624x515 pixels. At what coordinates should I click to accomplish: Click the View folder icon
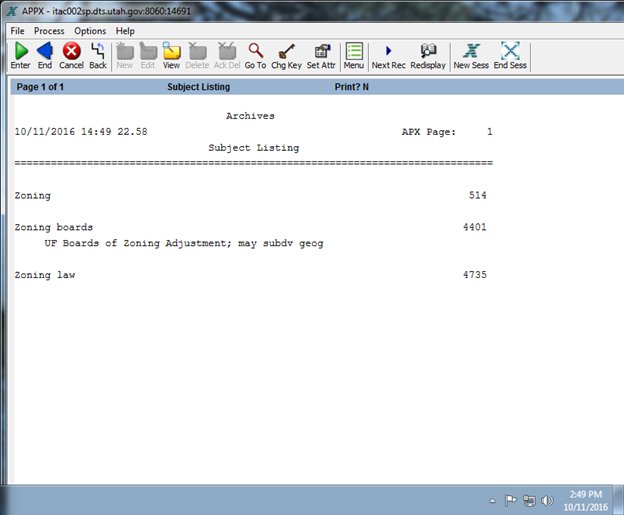coord(172,51)
